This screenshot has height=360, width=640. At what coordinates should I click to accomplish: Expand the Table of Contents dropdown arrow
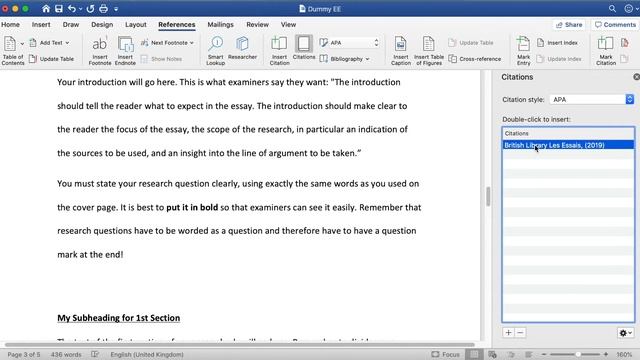[22, 43]
